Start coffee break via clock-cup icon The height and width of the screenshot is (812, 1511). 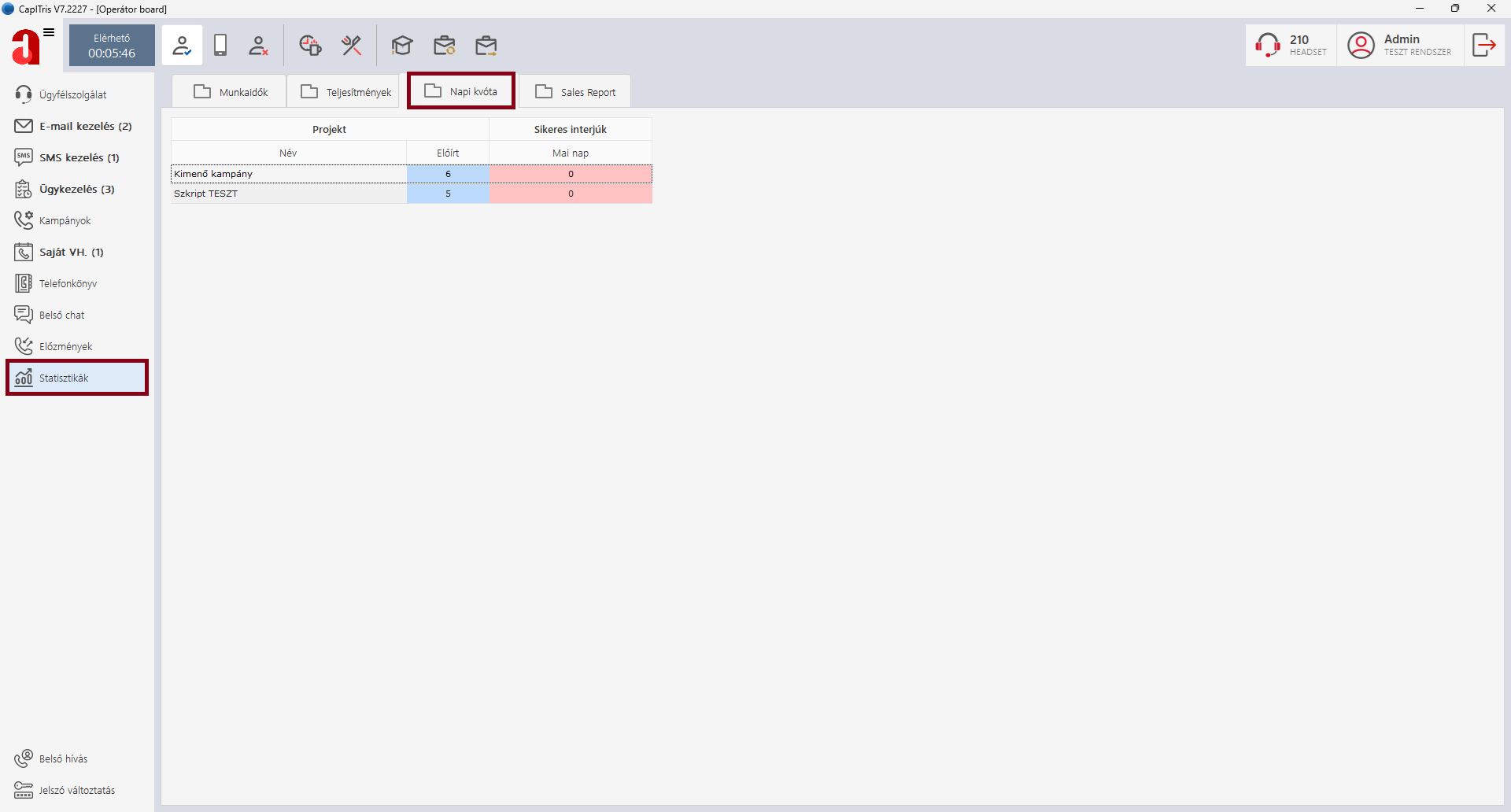(310, 46)
